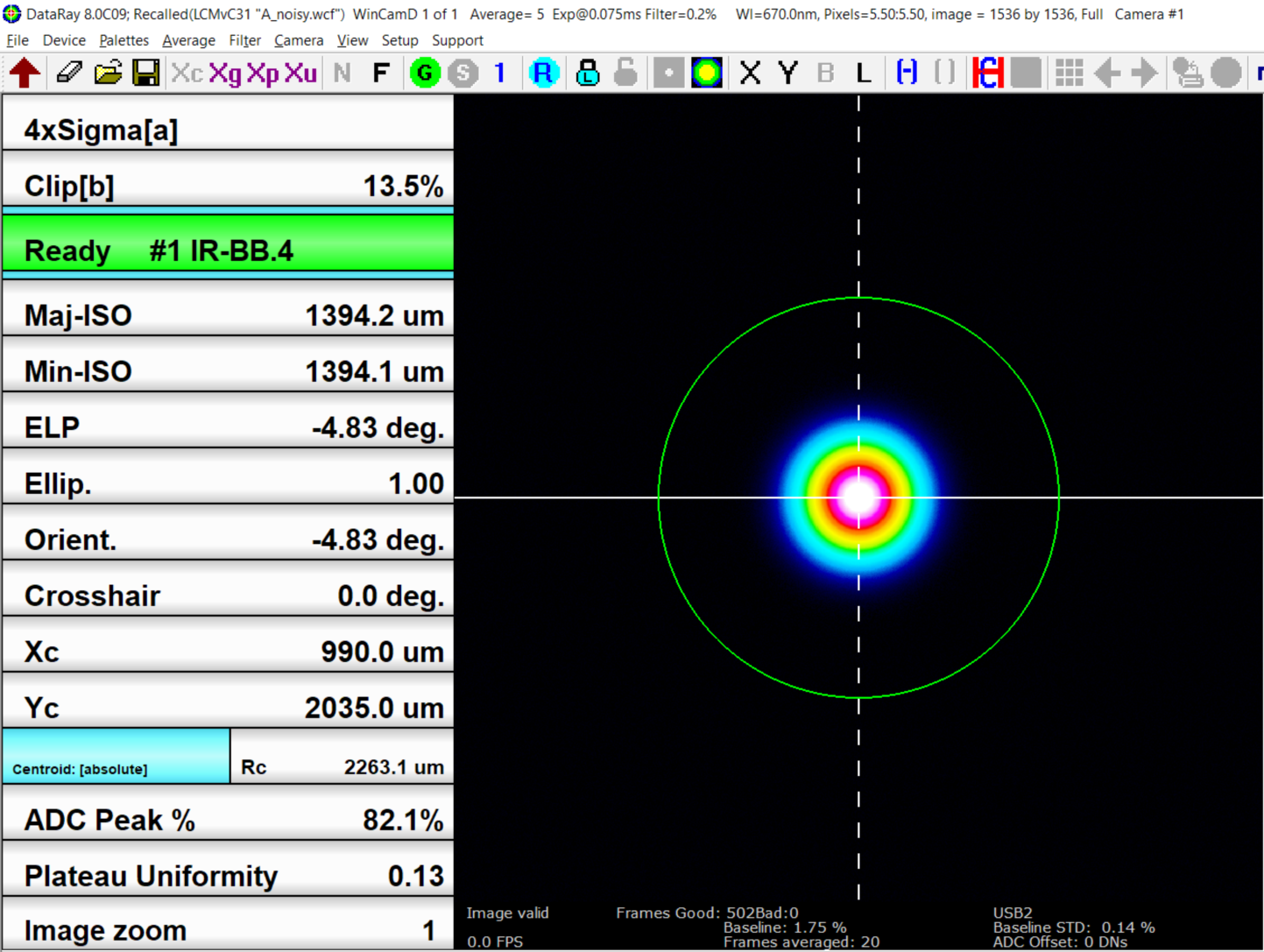Click the blue bracket capture-block icon
1264x952 pixels.
907,73
